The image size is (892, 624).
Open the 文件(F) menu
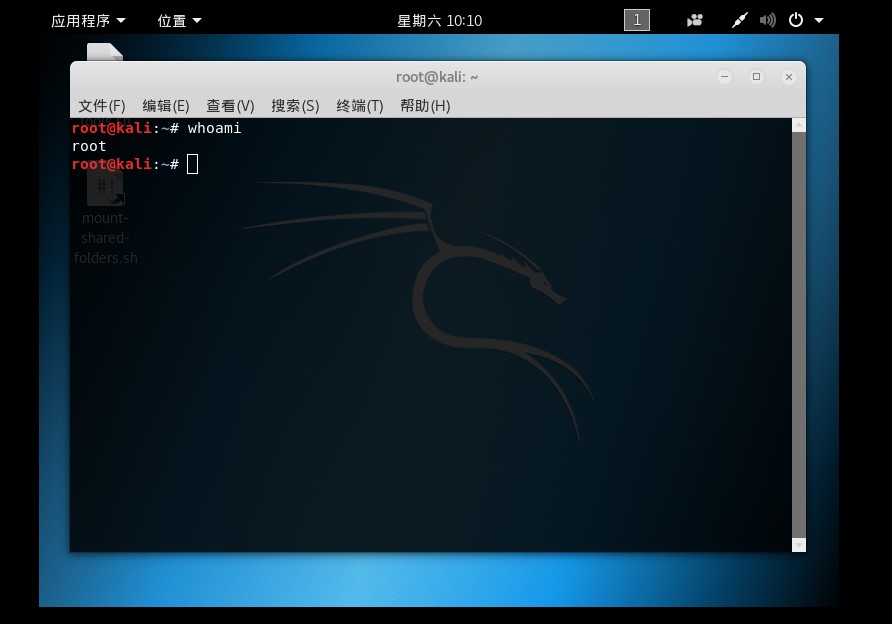[x=102, y=106]
